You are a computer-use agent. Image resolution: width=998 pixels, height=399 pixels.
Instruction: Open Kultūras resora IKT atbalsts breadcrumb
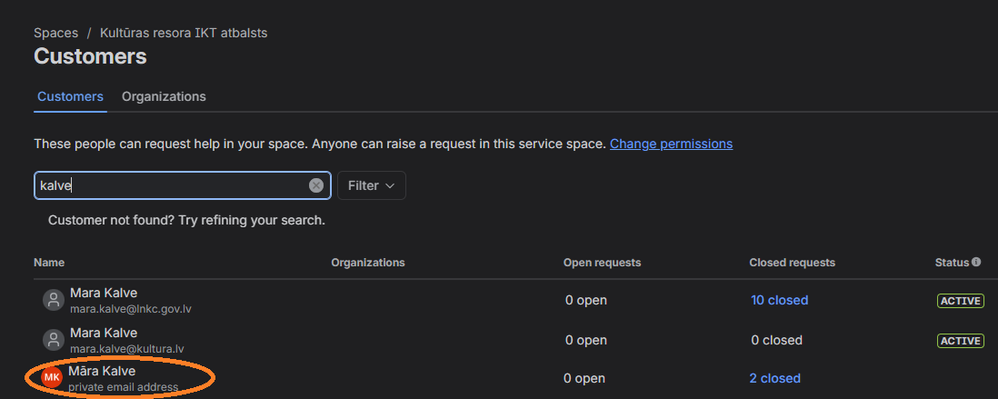(183, 33)
